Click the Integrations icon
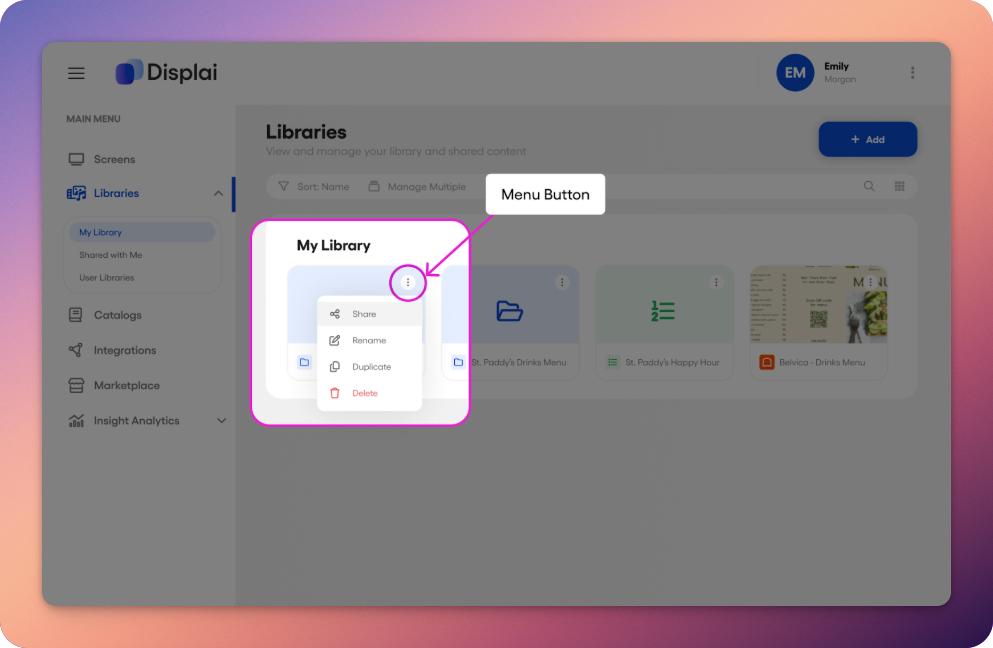The height and width of the screenshot is (648, 993). tap(75, 350)
